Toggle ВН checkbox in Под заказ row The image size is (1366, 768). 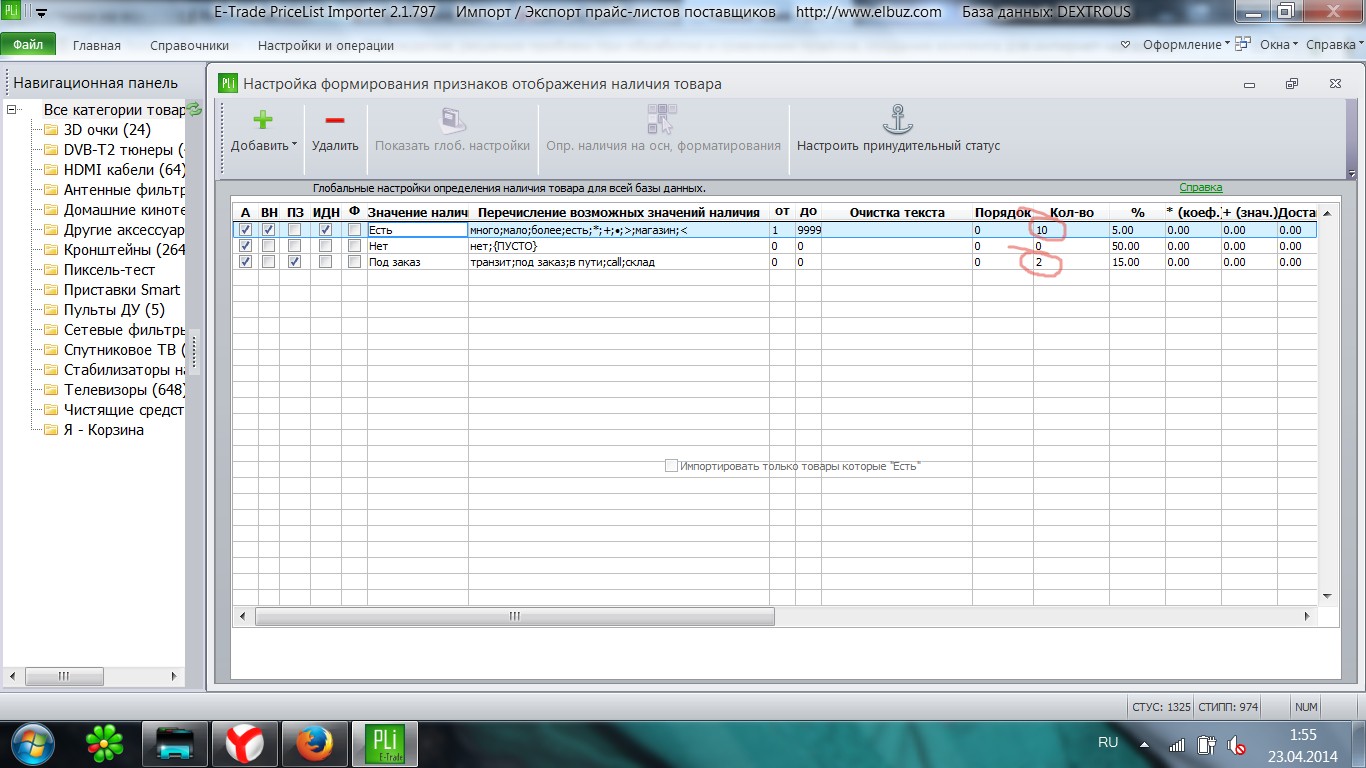click(x=269, y=262)
